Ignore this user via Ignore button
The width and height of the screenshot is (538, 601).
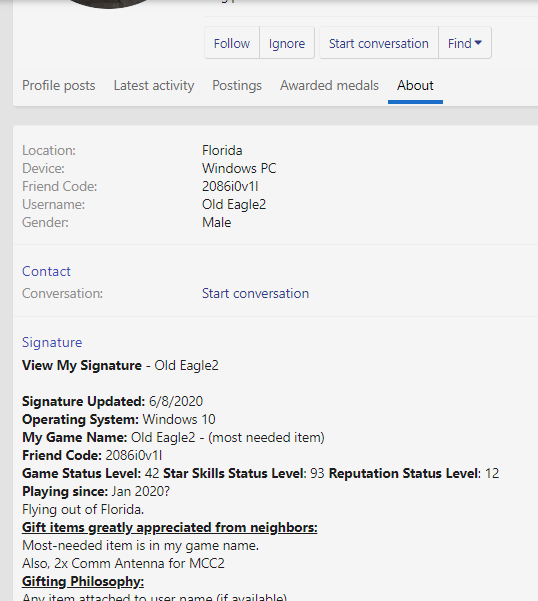(287, 43)
